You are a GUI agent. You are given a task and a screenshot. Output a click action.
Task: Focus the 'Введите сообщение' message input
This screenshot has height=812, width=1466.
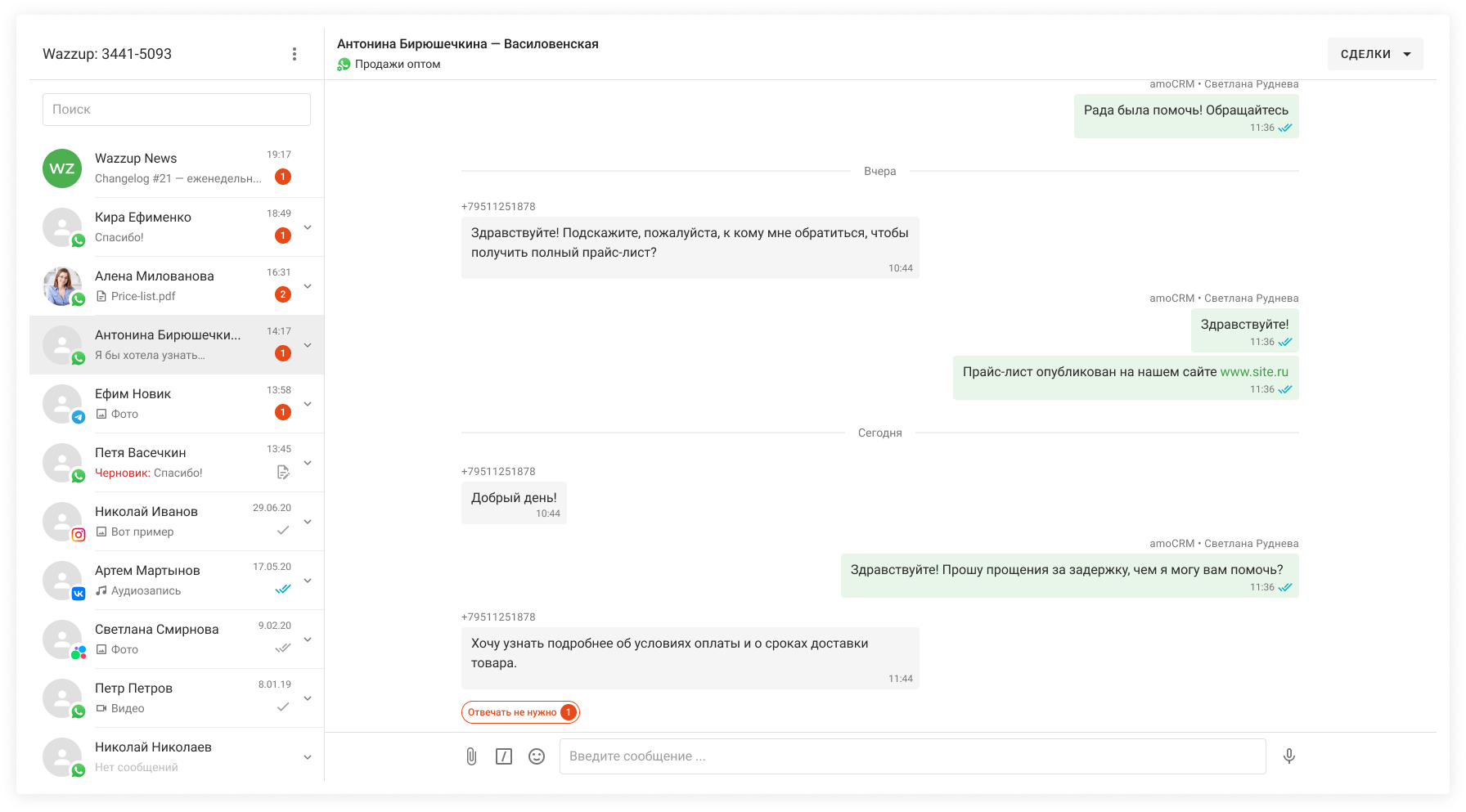click(x=912, y=756)
